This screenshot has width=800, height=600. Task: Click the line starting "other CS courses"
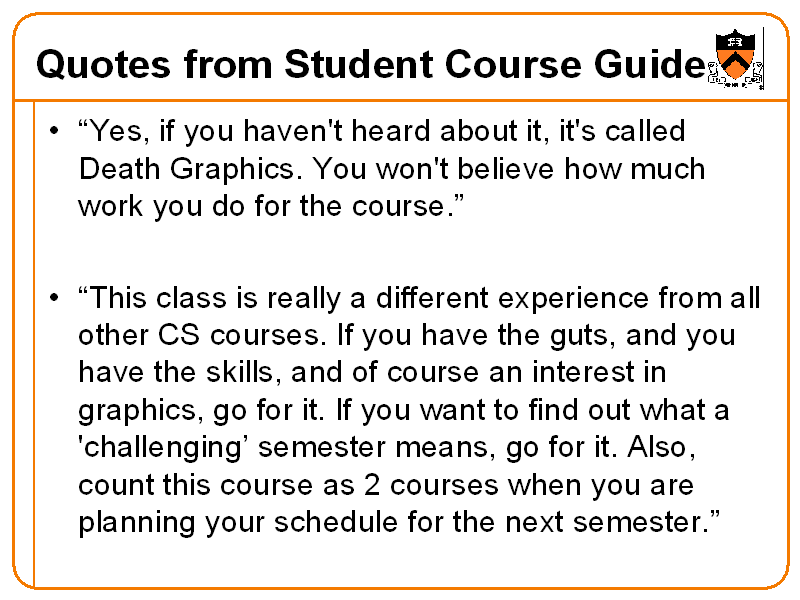[406, 335]
